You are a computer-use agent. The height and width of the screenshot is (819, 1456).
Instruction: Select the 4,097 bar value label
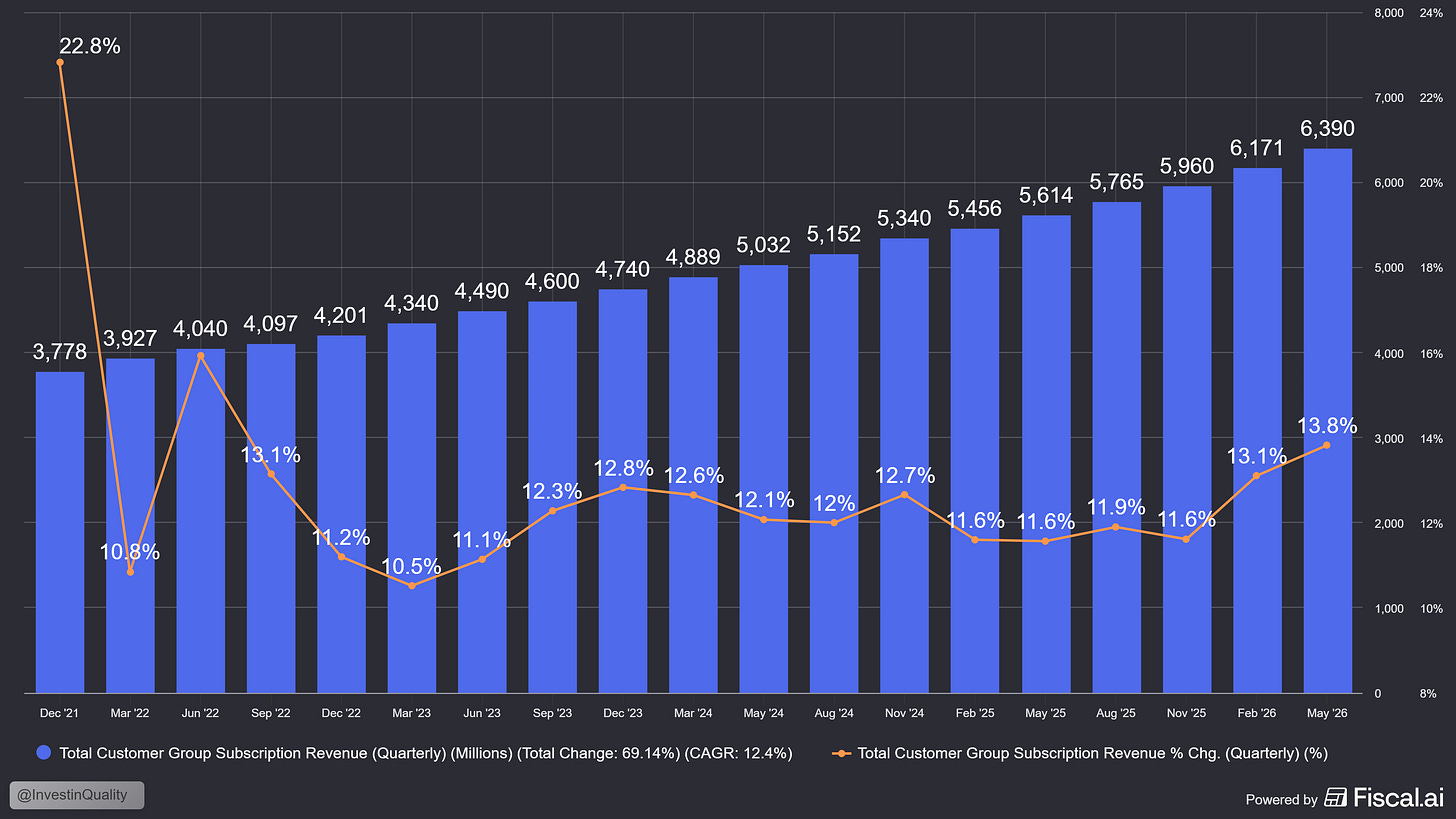pos(271,325)
